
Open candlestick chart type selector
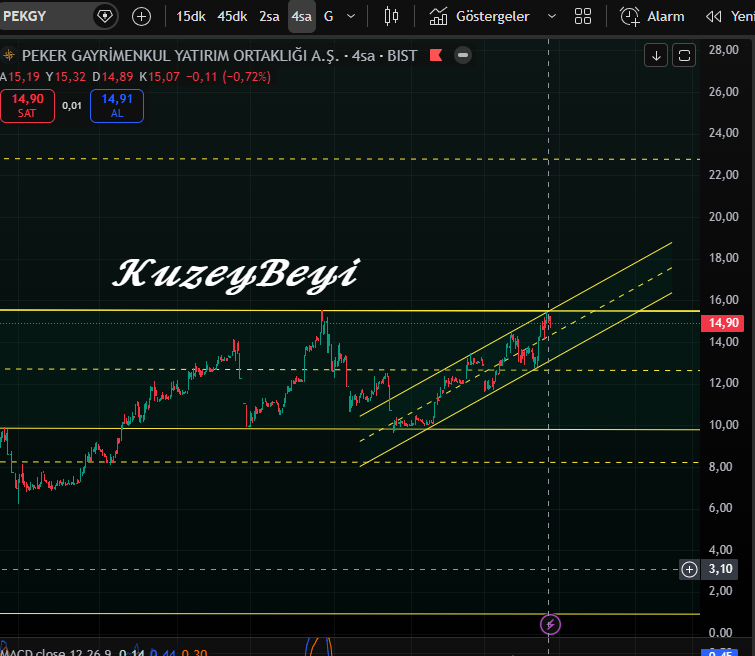[391, 16]
